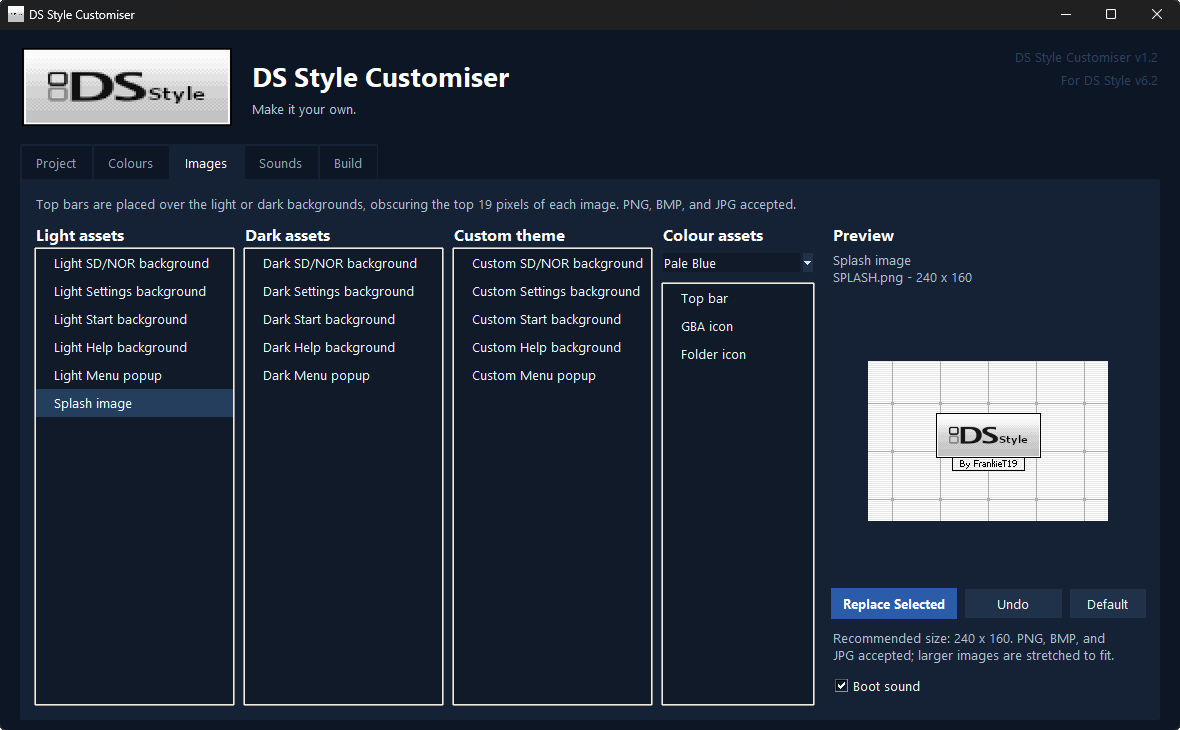Close the DS Style Customiser window
Image resolution: width=1180 pixels, height=730 pixels.
pos(1157,14)
